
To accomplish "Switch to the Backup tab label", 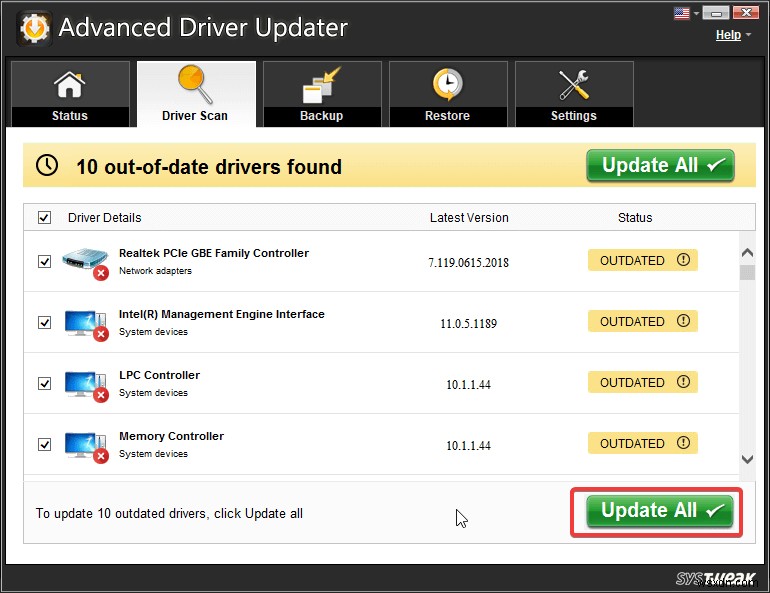I will pos(321,116).
